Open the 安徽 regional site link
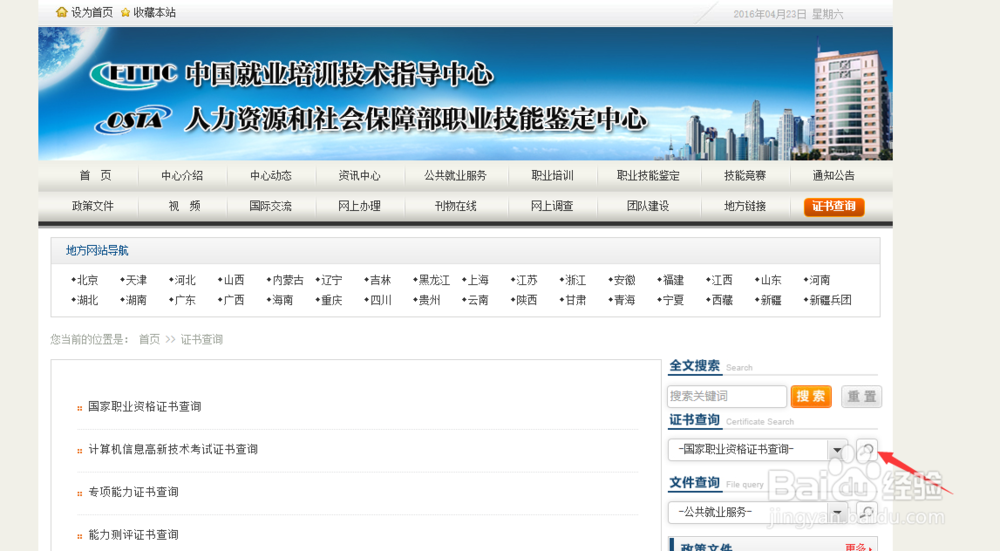1000x551 pixels. 624,280
